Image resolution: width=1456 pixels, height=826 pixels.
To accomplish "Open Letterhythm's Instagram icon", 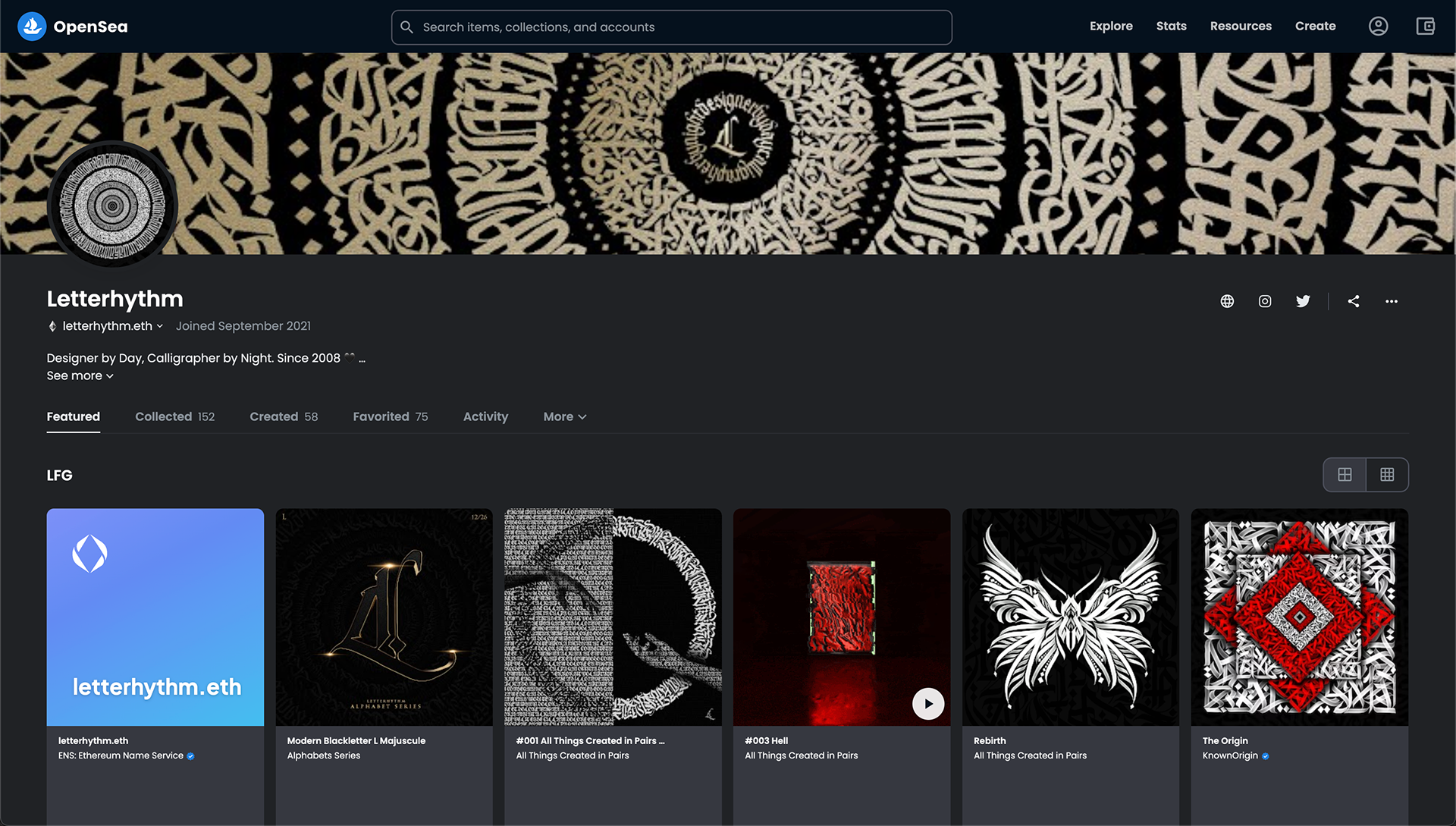I will pos(1265,301).
